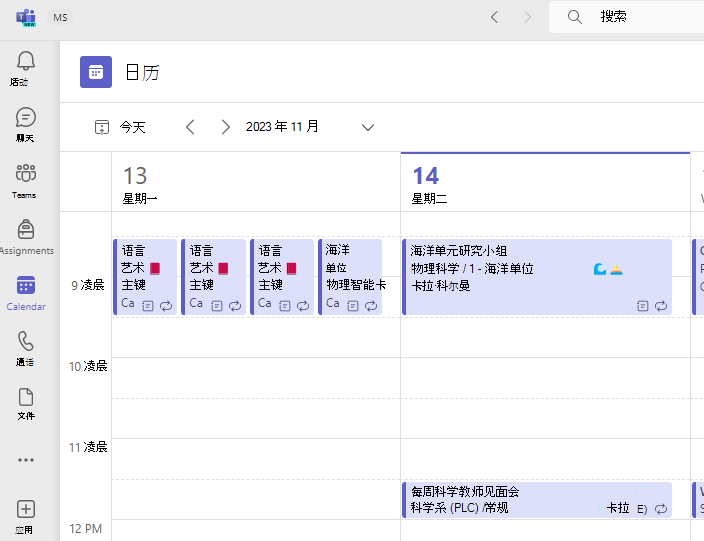704x541 pixels.
Task: Go to next week arrow
Action: pyautogui.click(x=225, y=127)
